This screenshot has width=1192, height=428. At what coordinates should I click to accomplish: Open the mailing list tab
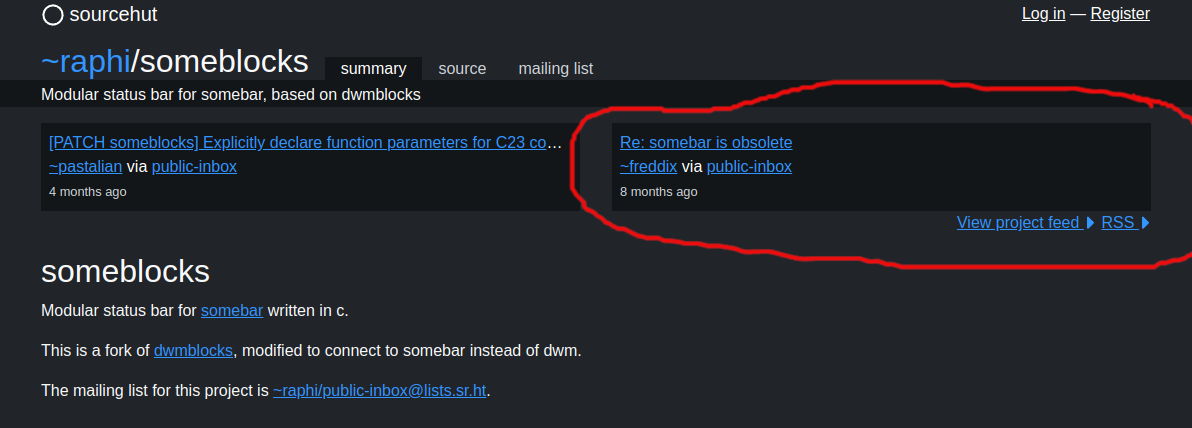point(556,68)
